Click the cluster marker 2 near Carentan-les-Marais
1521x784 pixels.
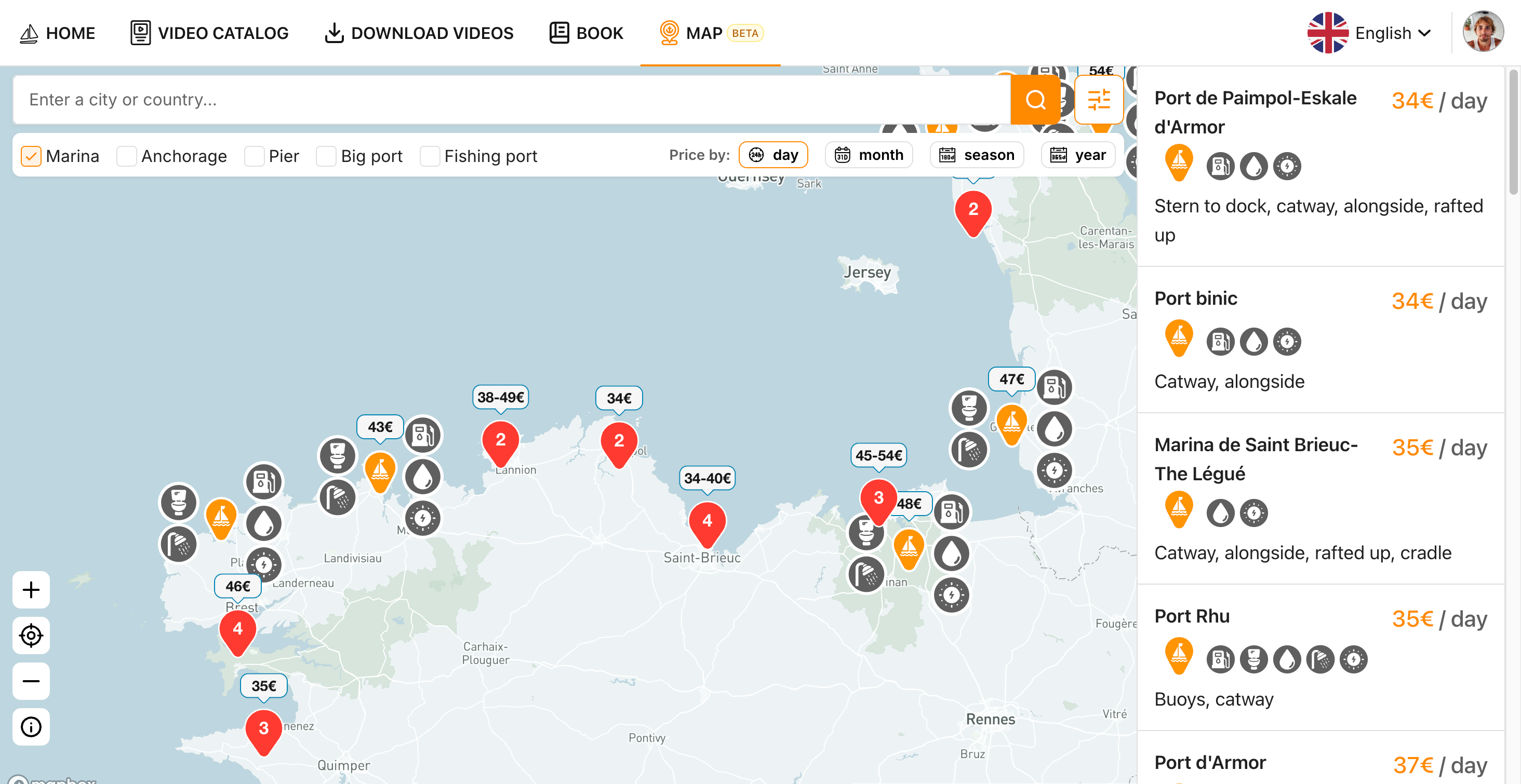(x=973, y=212)
